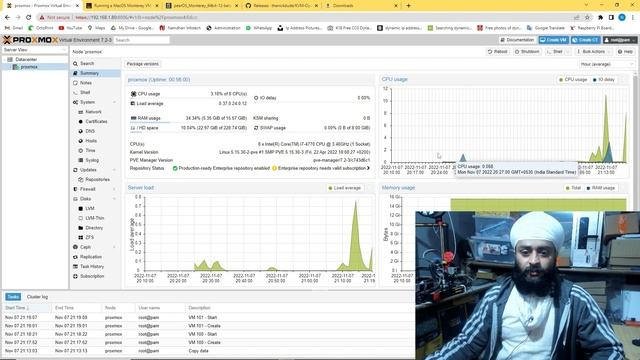Open the Server View dropdown
640x360 pixels.
tap(35, 50)
